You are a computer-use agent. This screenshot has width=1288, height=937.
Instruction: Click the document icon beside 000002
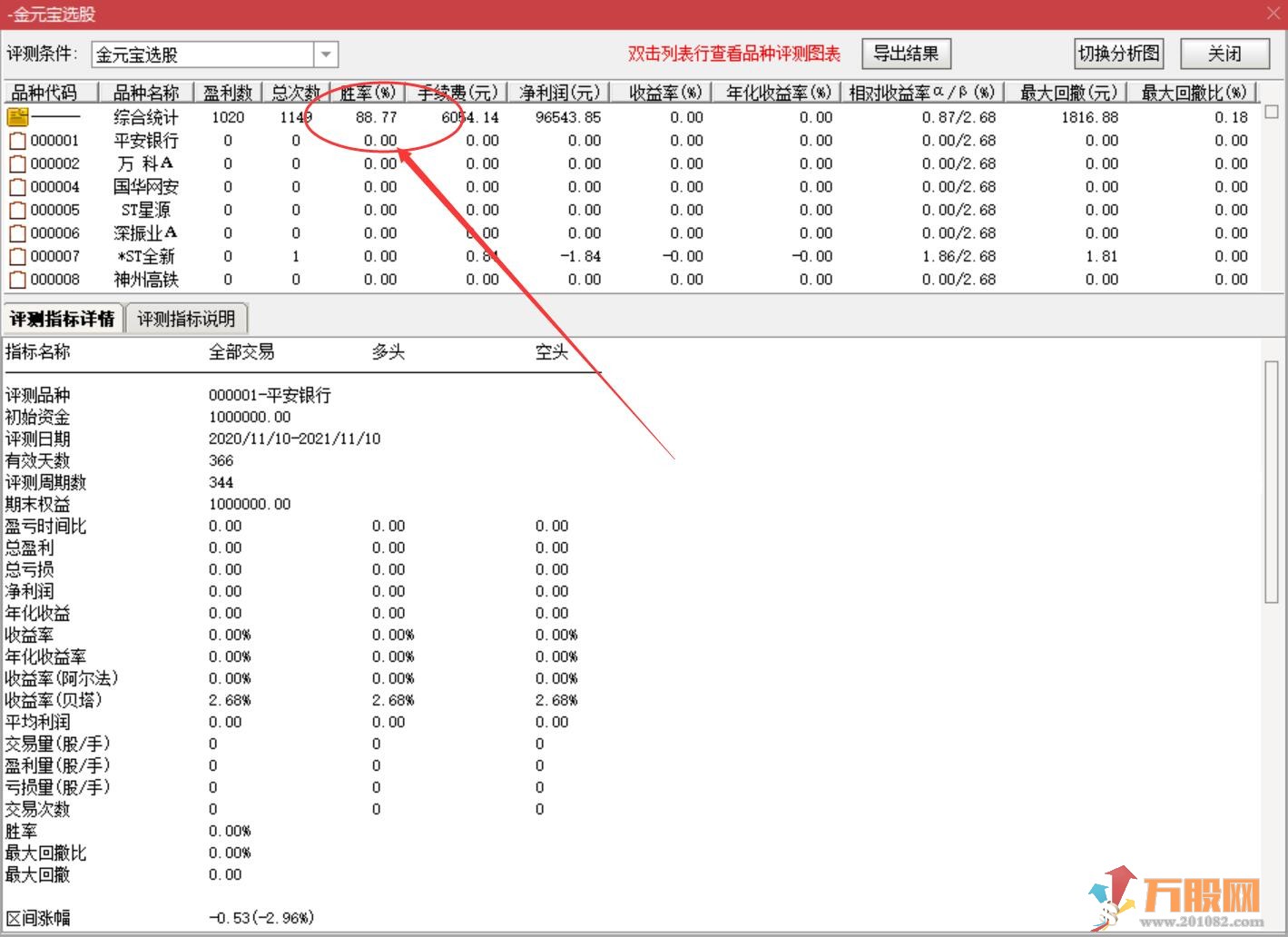pyautogui.click(x=17, y=164)
